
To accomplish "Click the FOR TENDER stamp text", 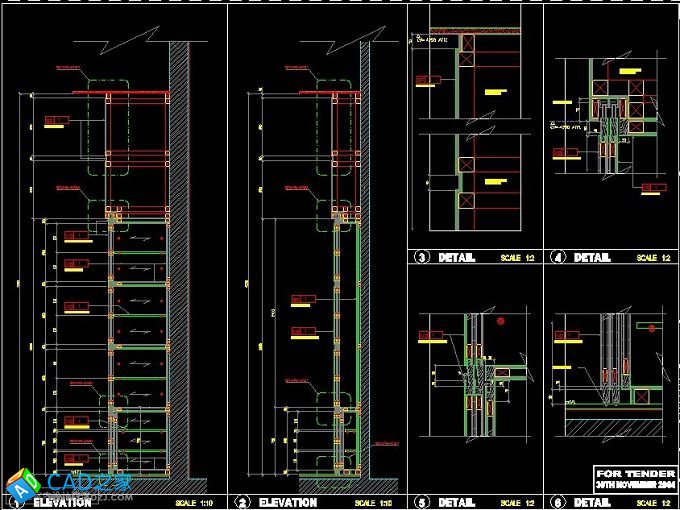I will (x=632, y=472).
